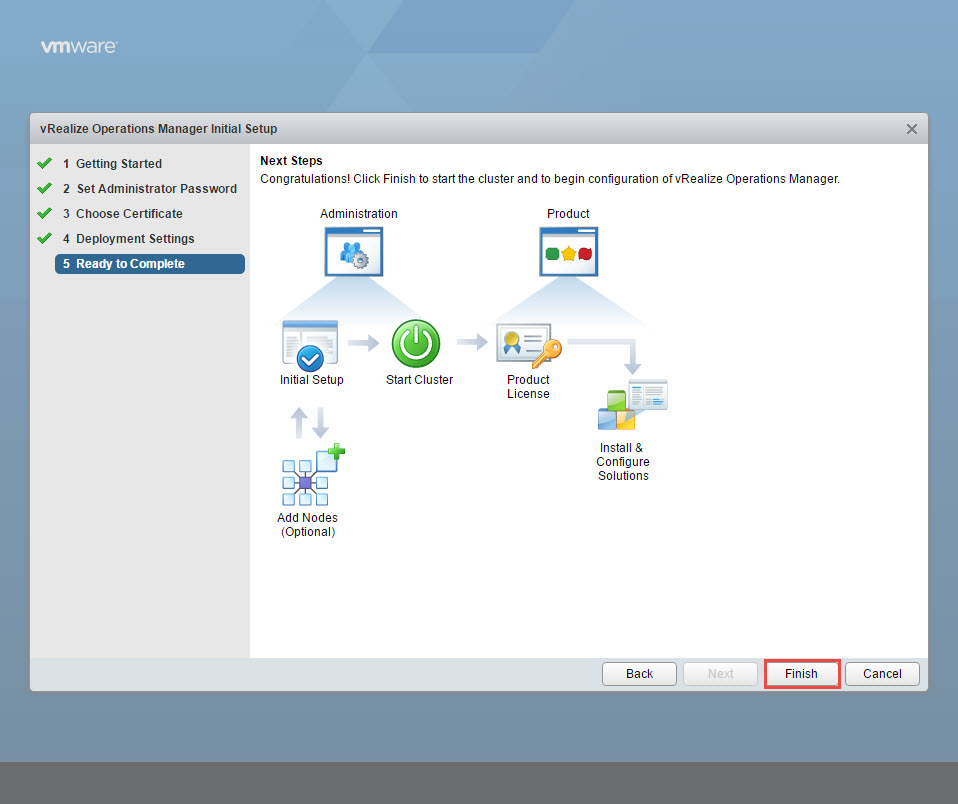
Task: Click the Administration window icon
Action: click(354, 252)
